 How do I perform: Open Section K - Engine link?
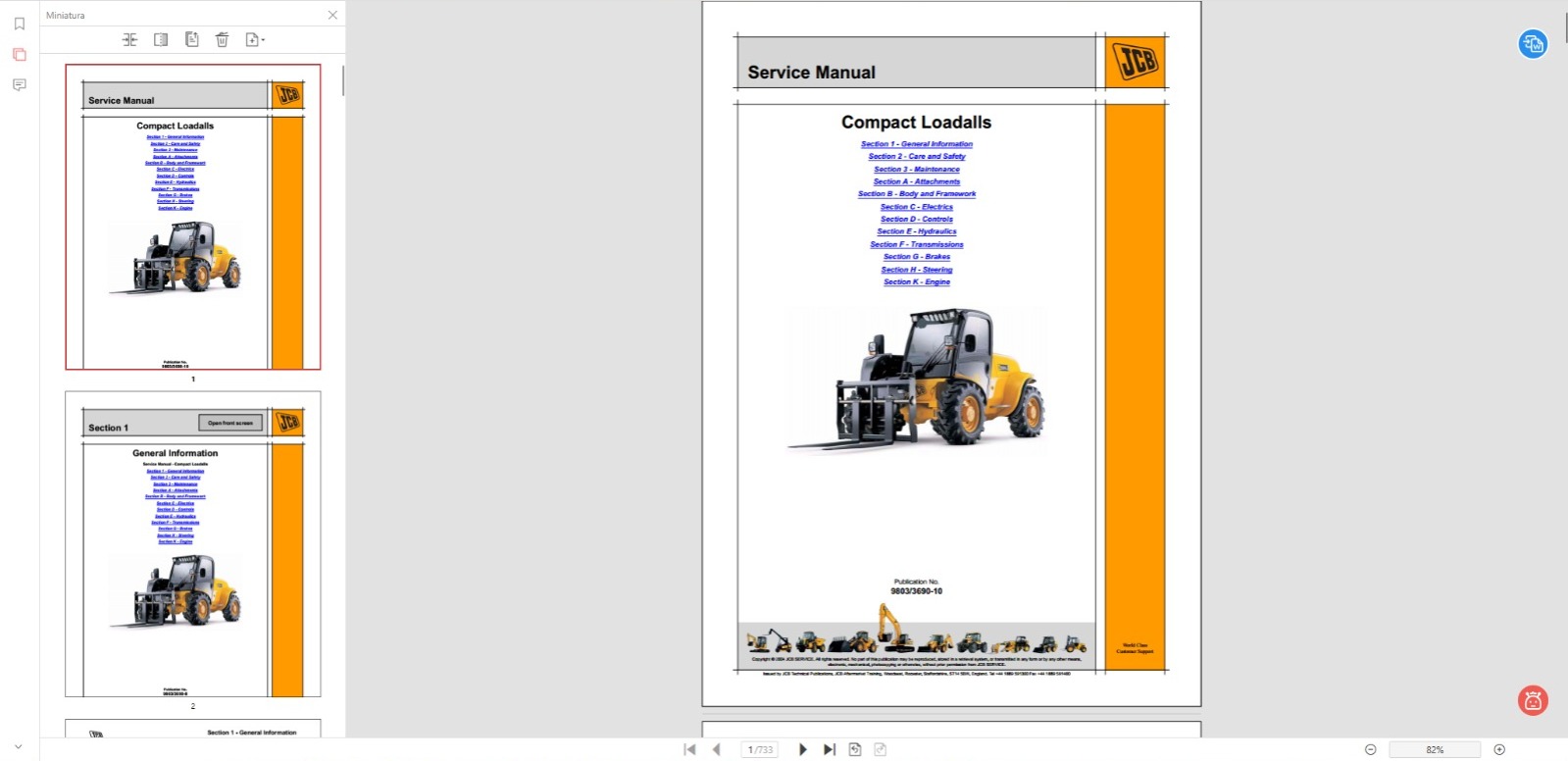[917, 282]
